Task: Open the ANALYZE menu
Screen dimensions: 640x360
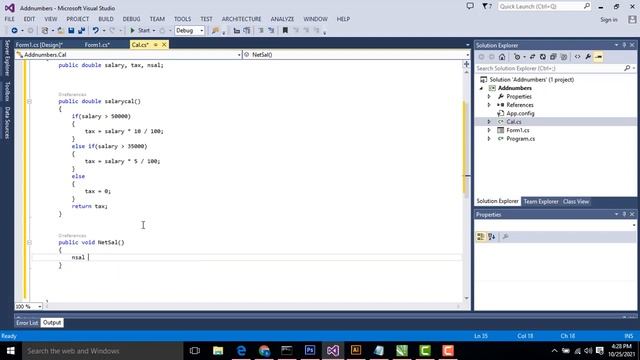Action: tap(282, 19)
